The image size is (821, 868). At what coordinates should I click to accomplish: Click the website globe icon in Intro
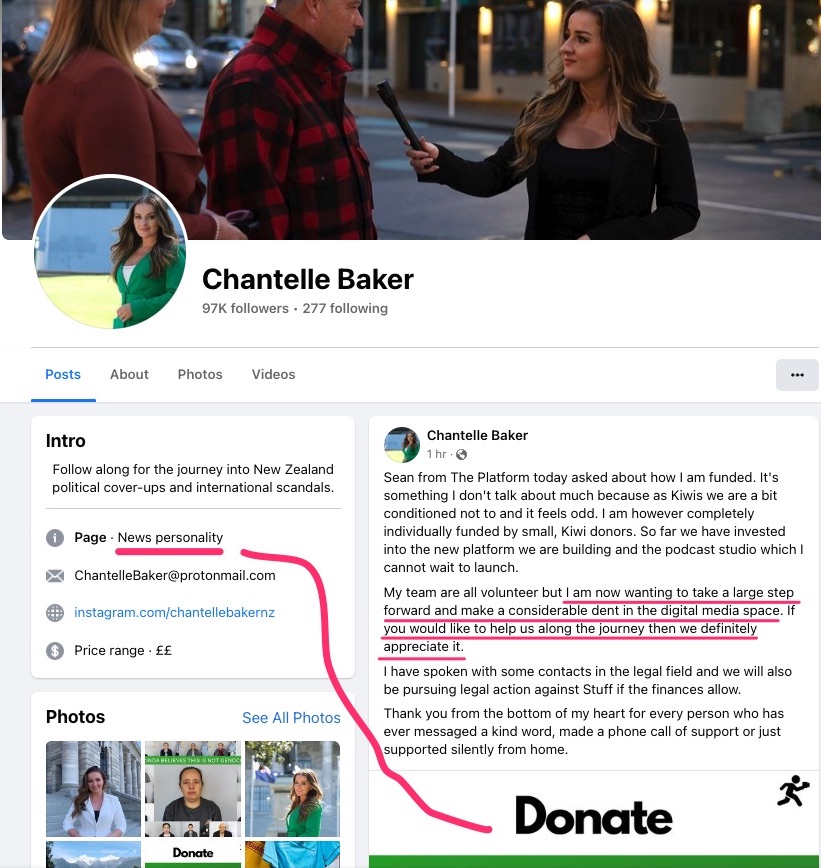tap(55, 613)
